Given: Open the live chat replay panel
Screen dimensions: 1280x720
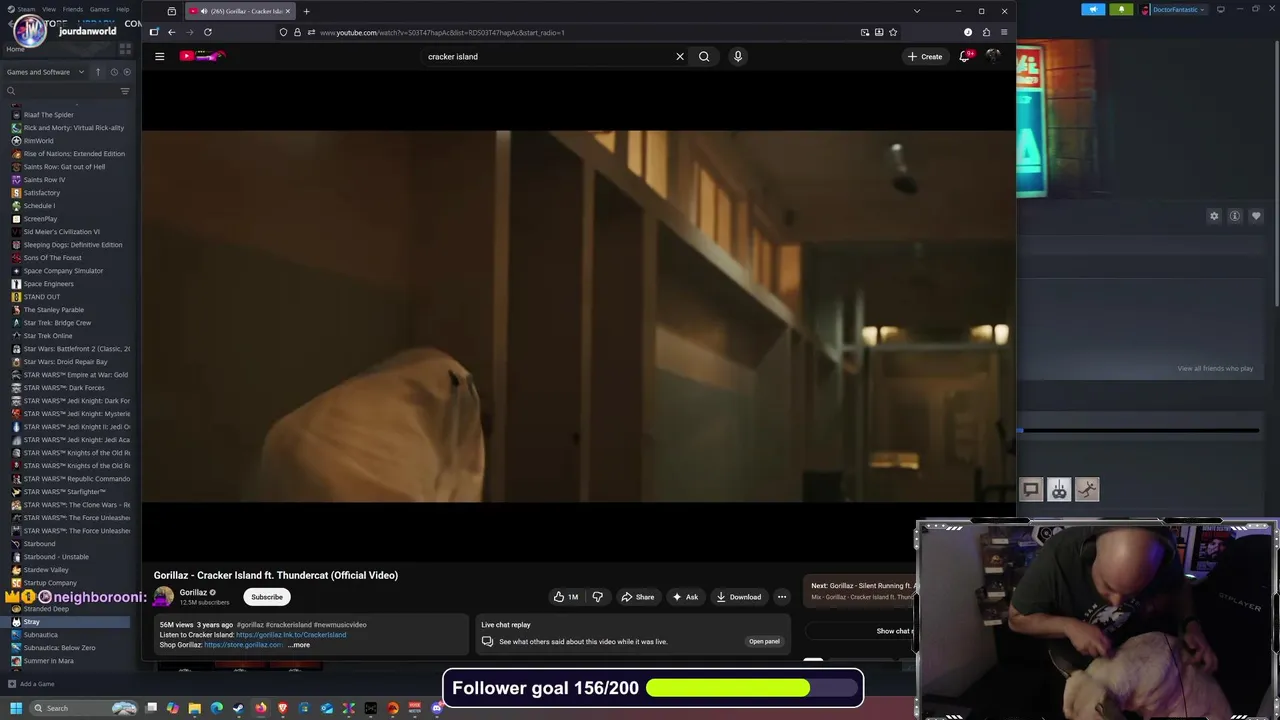Looking at the screenshot, I should coord(764,641).
